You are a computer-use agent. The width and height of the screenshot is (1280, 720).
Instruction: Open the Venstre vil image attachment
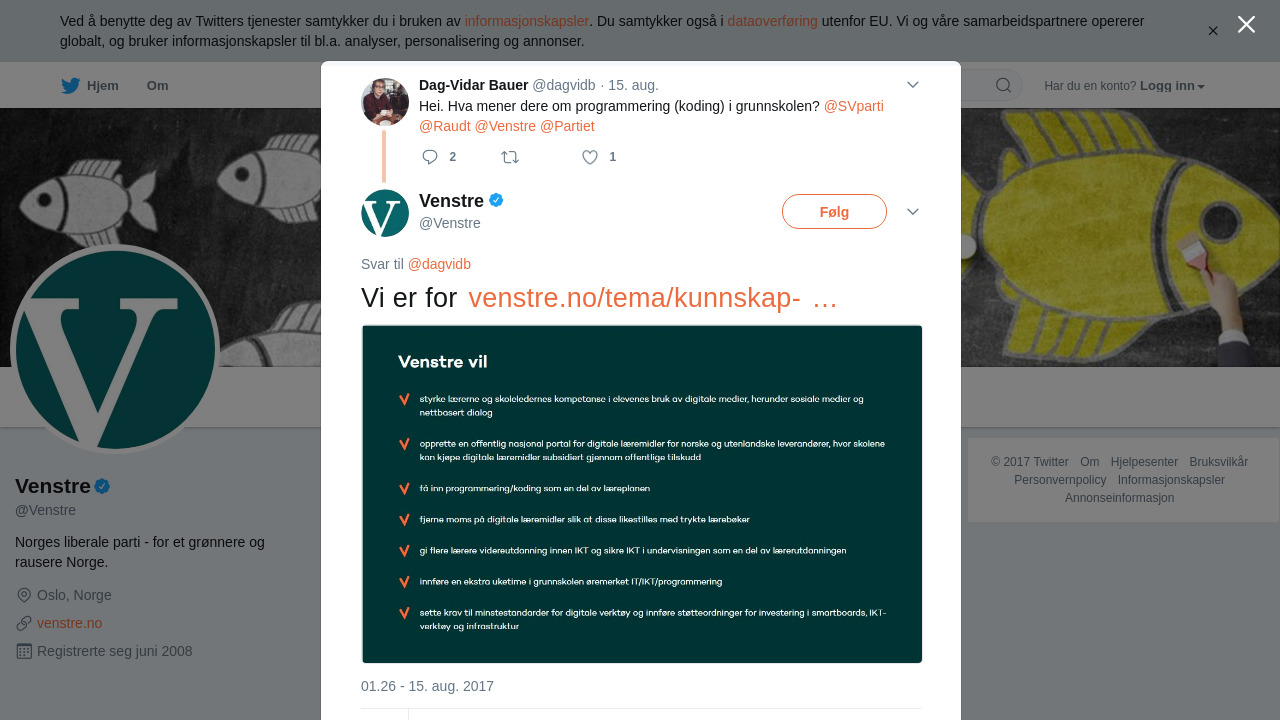tap(642, 494)
